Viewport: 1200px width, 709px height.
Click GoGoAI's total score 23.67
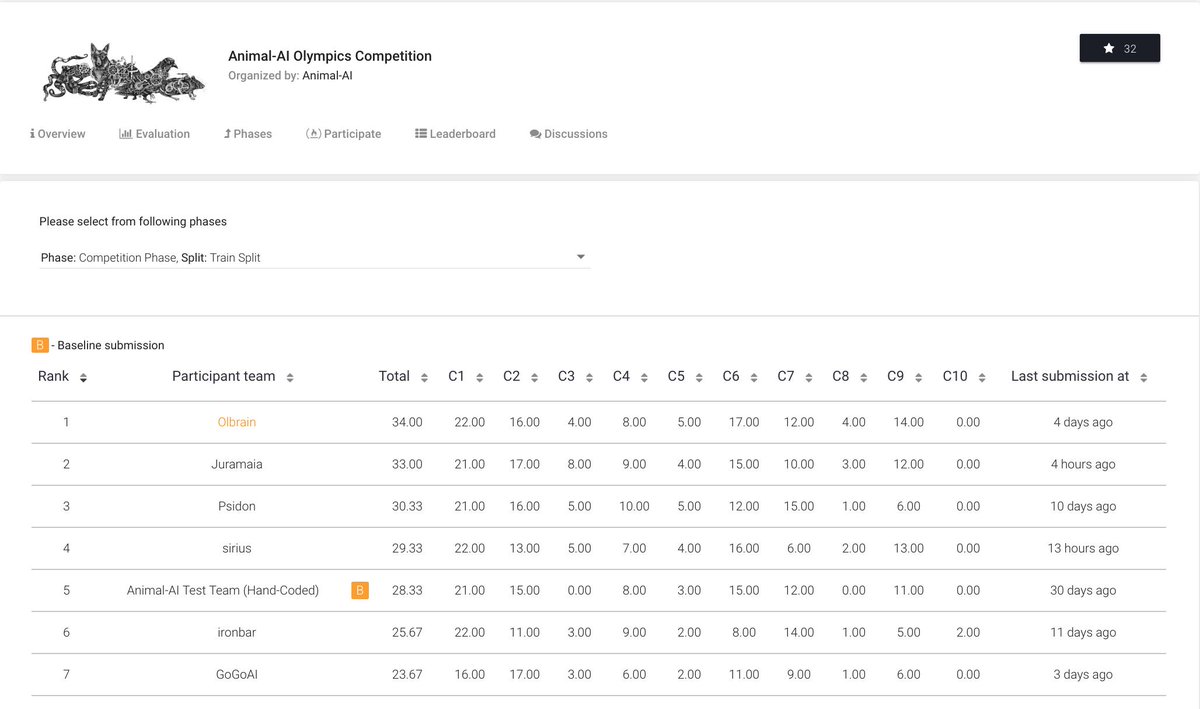pos(407,675)
